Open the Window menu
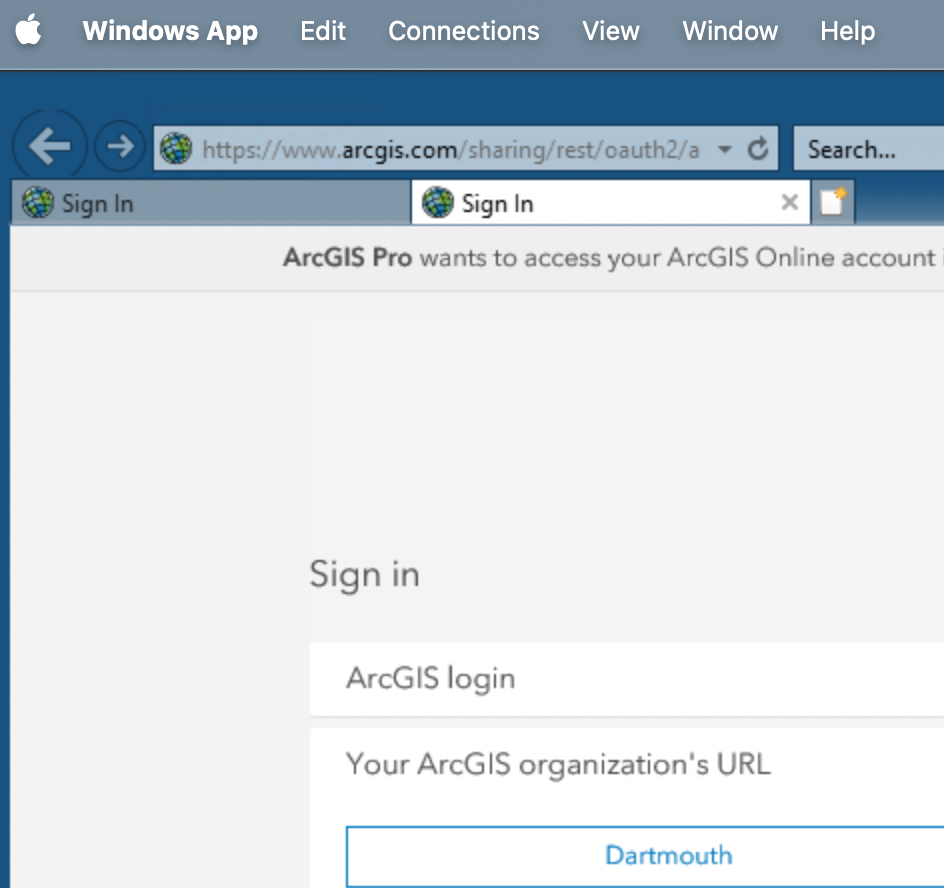Screen dimensions: 944x888 click(x=730, y=31)
